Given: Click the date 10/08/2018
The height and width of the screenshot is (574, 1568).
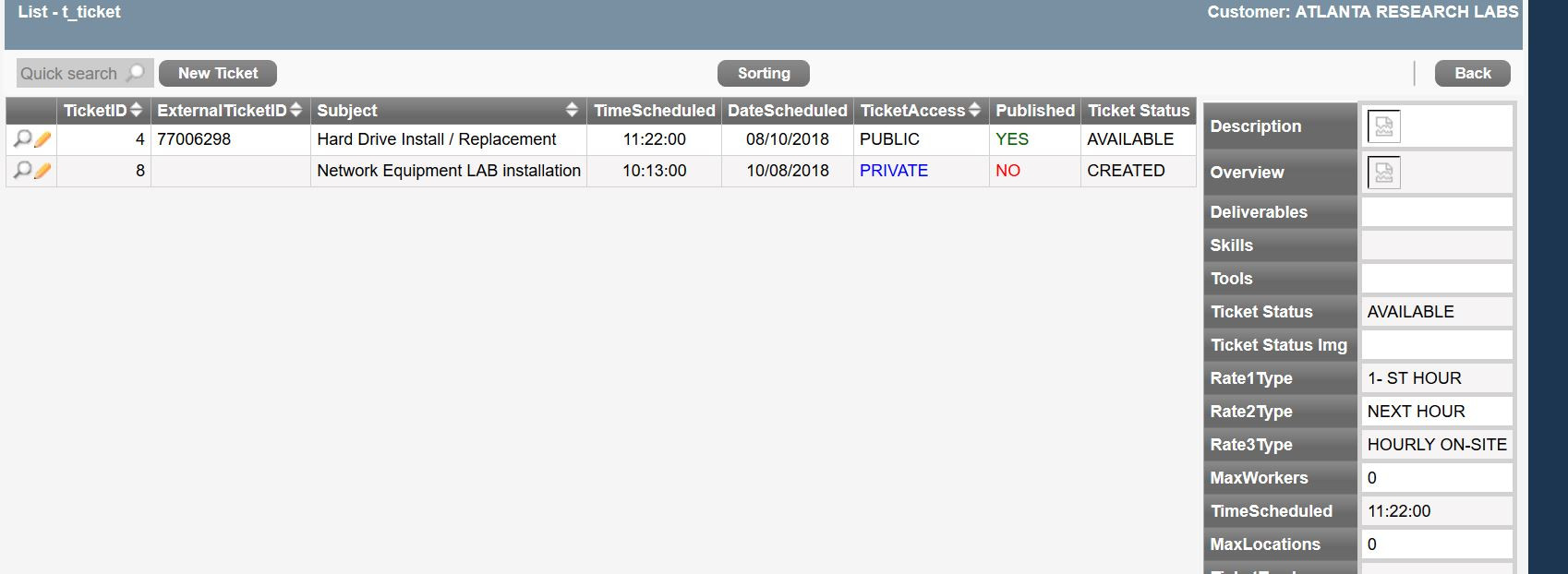Looking at the screenshot, I should click(x=788, y=171).
